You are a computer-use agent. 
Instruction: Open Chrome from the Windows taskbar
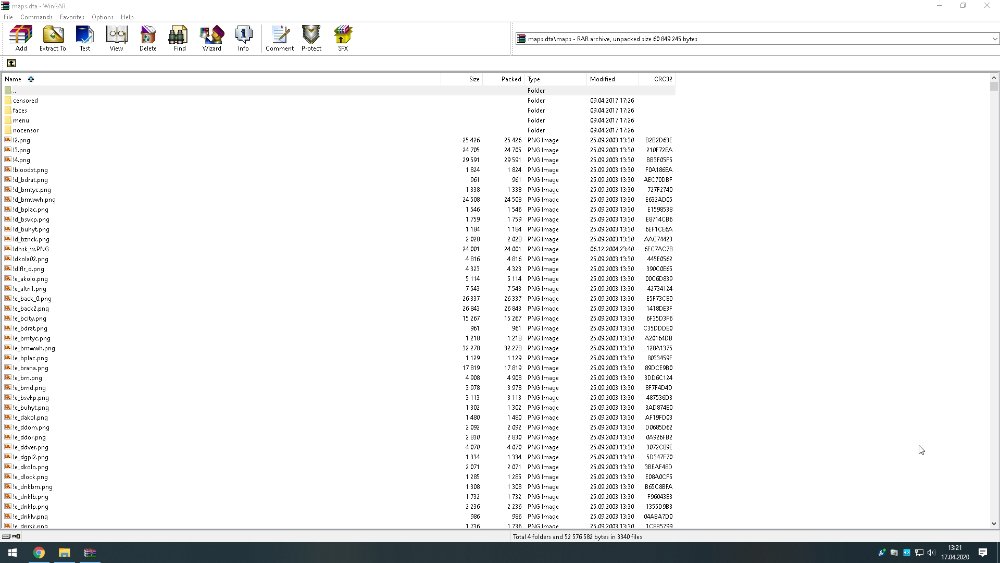pos(39,552)
